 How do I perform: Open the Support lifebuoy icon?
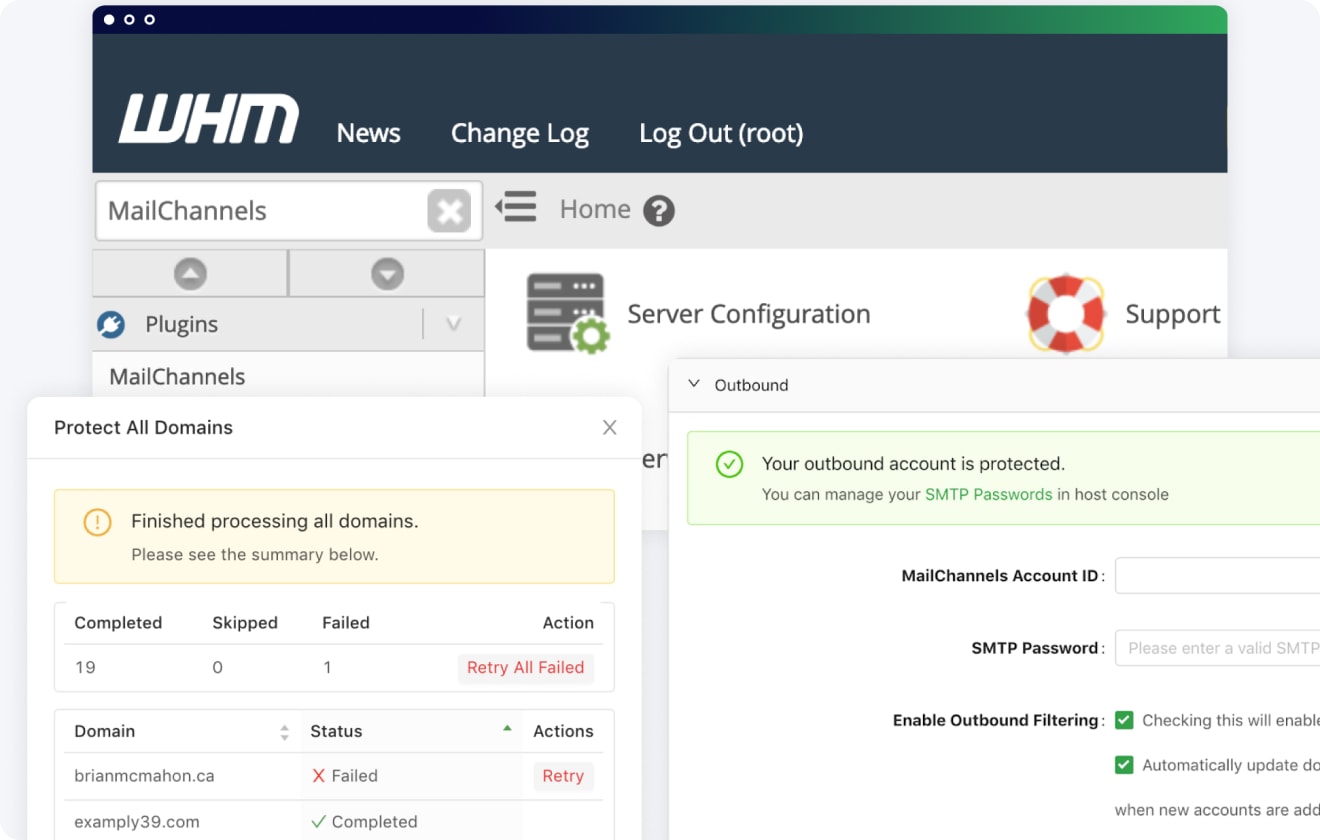pos(1065,313)
